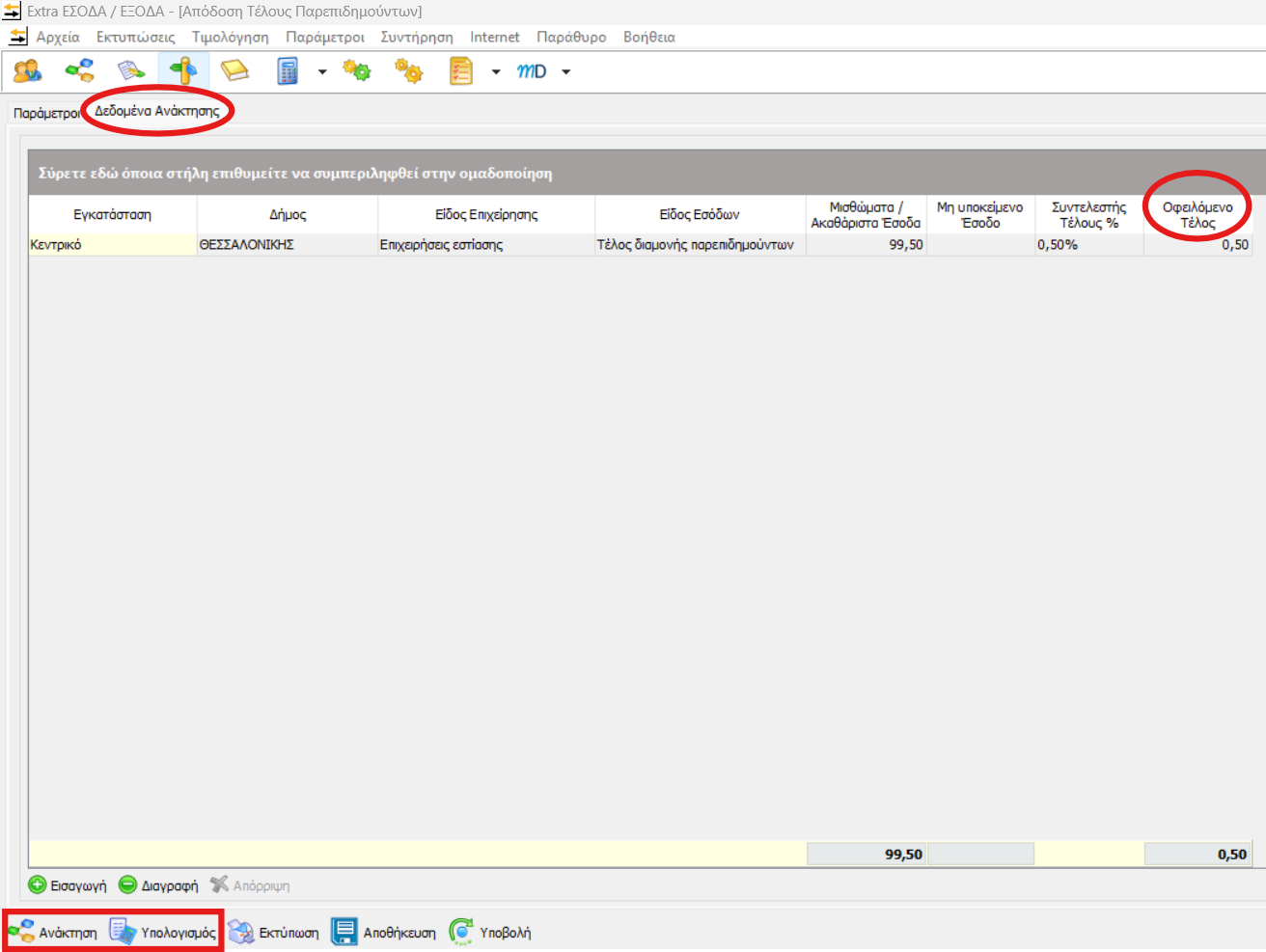
Task: Click the Αποθήκευση save button
Action: (x=384, y=932)
